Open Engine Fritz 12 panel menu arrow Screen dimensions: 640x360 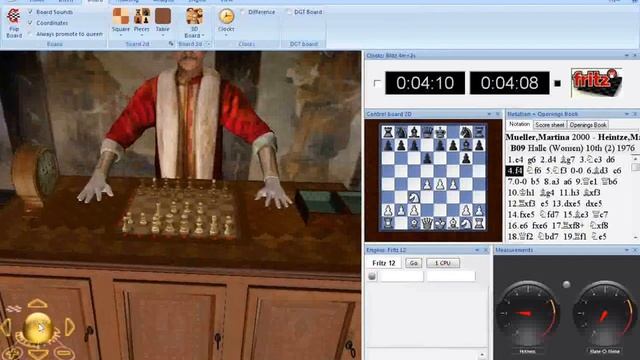click(477, 250)
